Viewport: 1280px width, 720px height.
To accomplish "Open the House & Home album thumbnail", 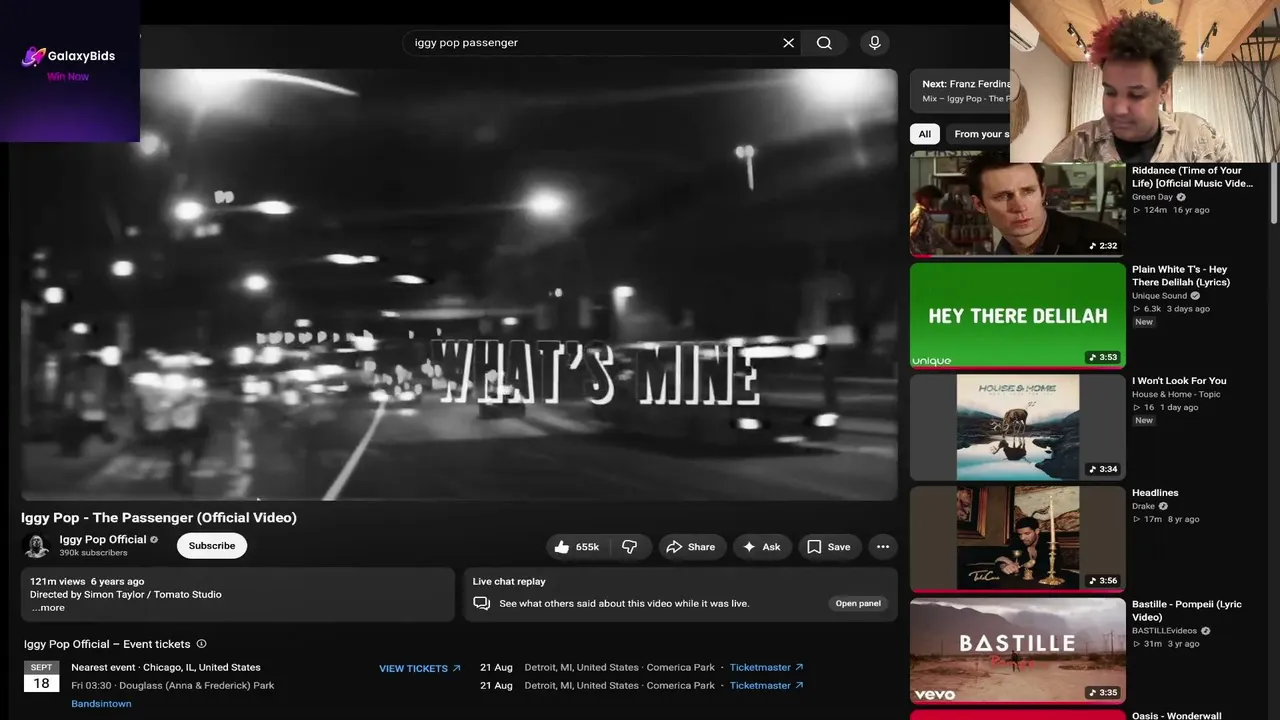I will click(1018, 428).
